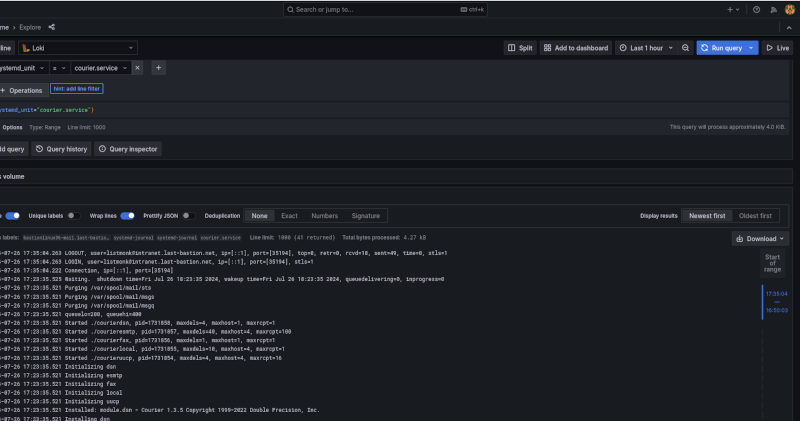Click the Add to dashboard button
The height and width of the screenshot is (421, 800).
(x=575, y=48)
